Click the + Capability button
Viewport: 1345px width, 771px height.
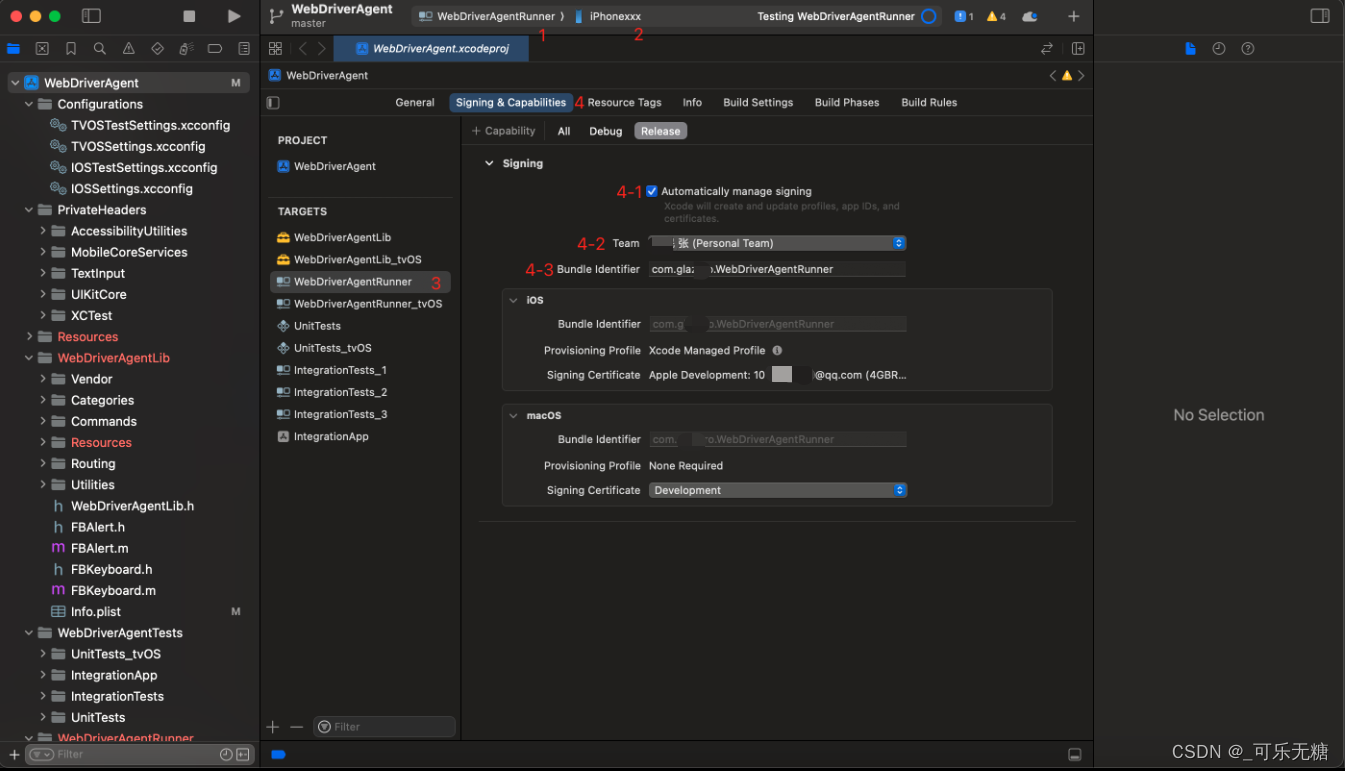[x=504, y=131]
